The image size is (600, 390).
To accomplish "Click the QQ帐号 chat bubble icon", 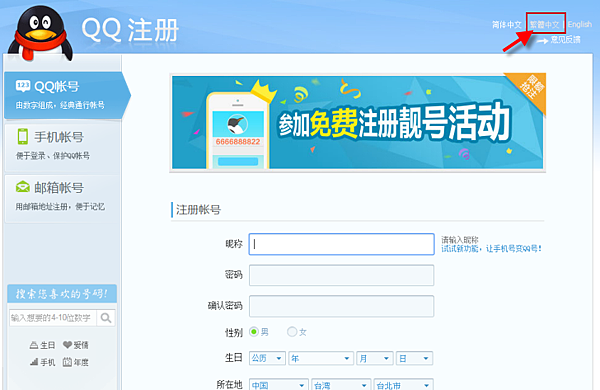I will (23, 86).
